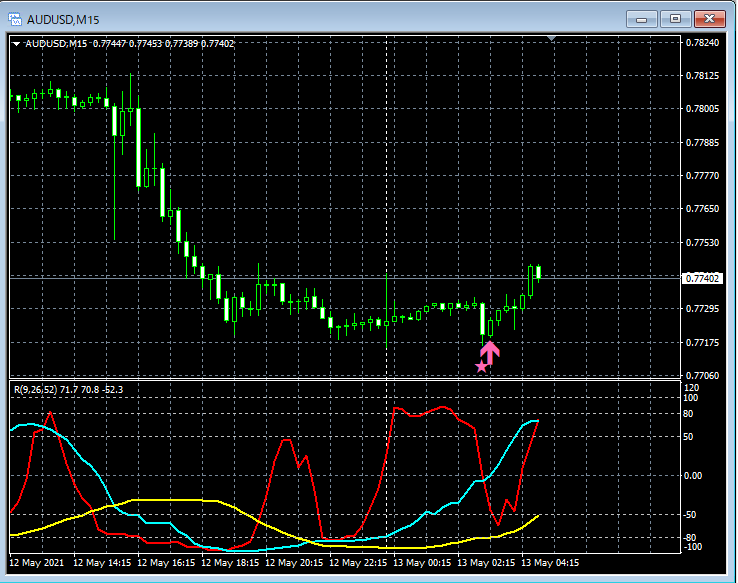Click the 0.77295 price scale label

(702, 308)
